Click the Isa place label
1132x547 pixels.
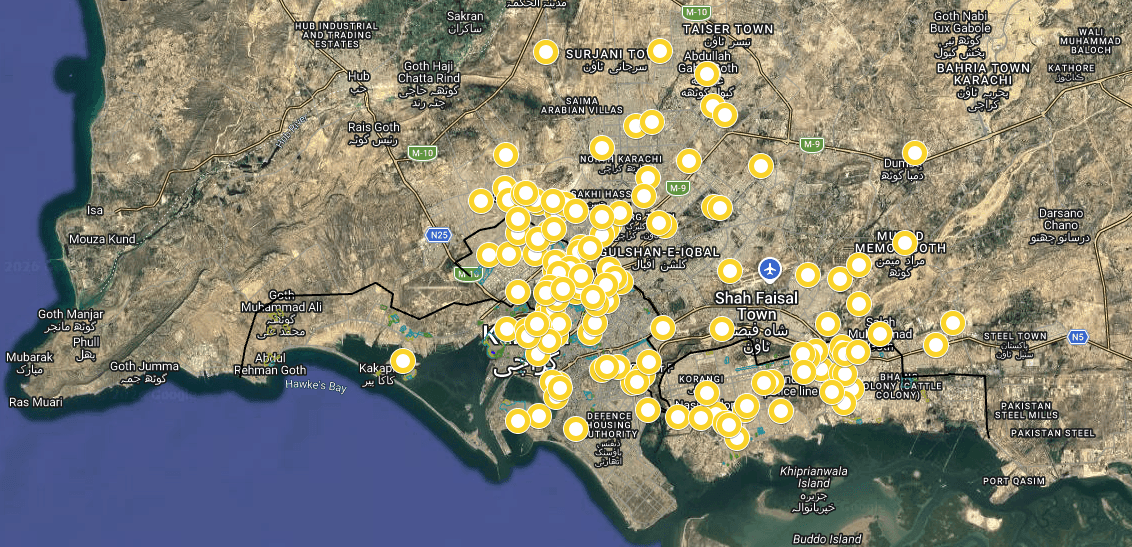coord(95,211)
